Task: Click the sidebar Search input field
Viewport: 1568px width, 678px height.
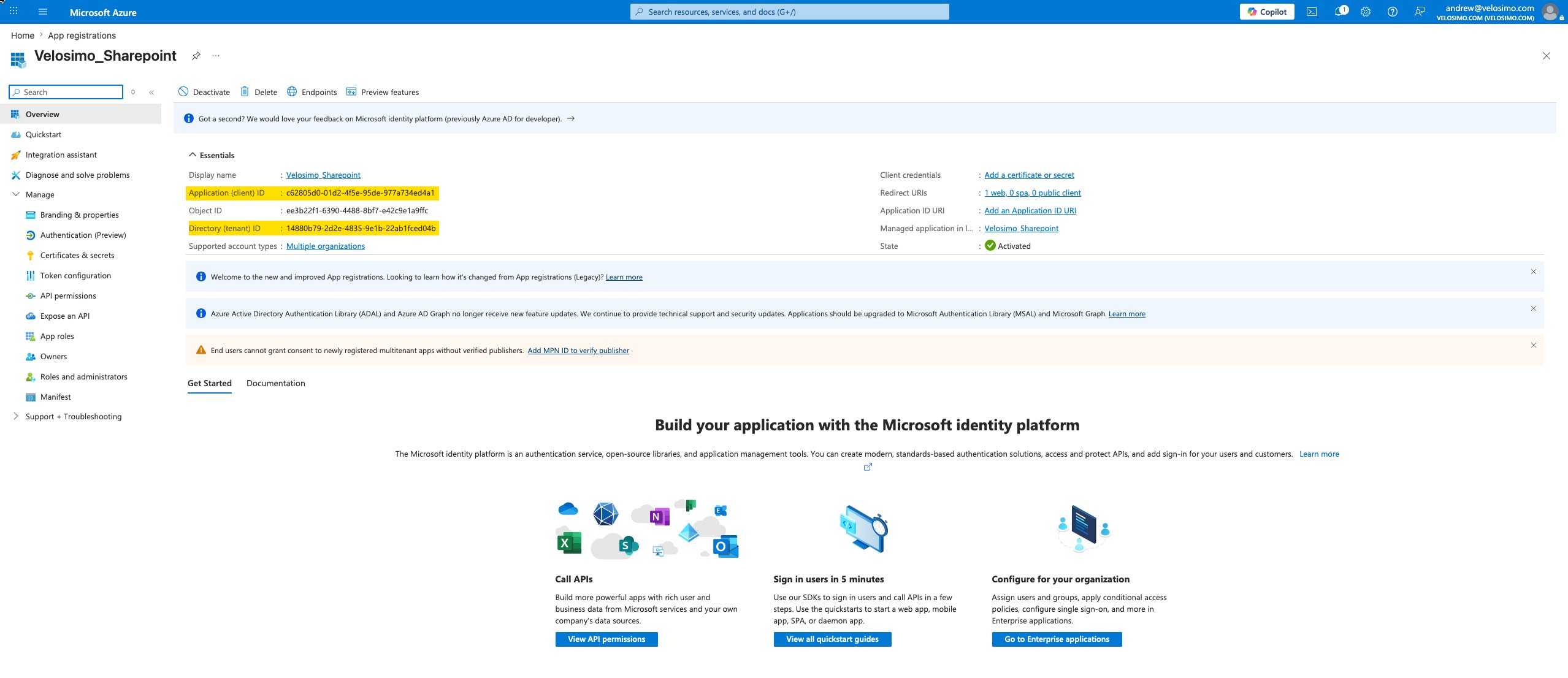Action: click(x=66, y=92)
